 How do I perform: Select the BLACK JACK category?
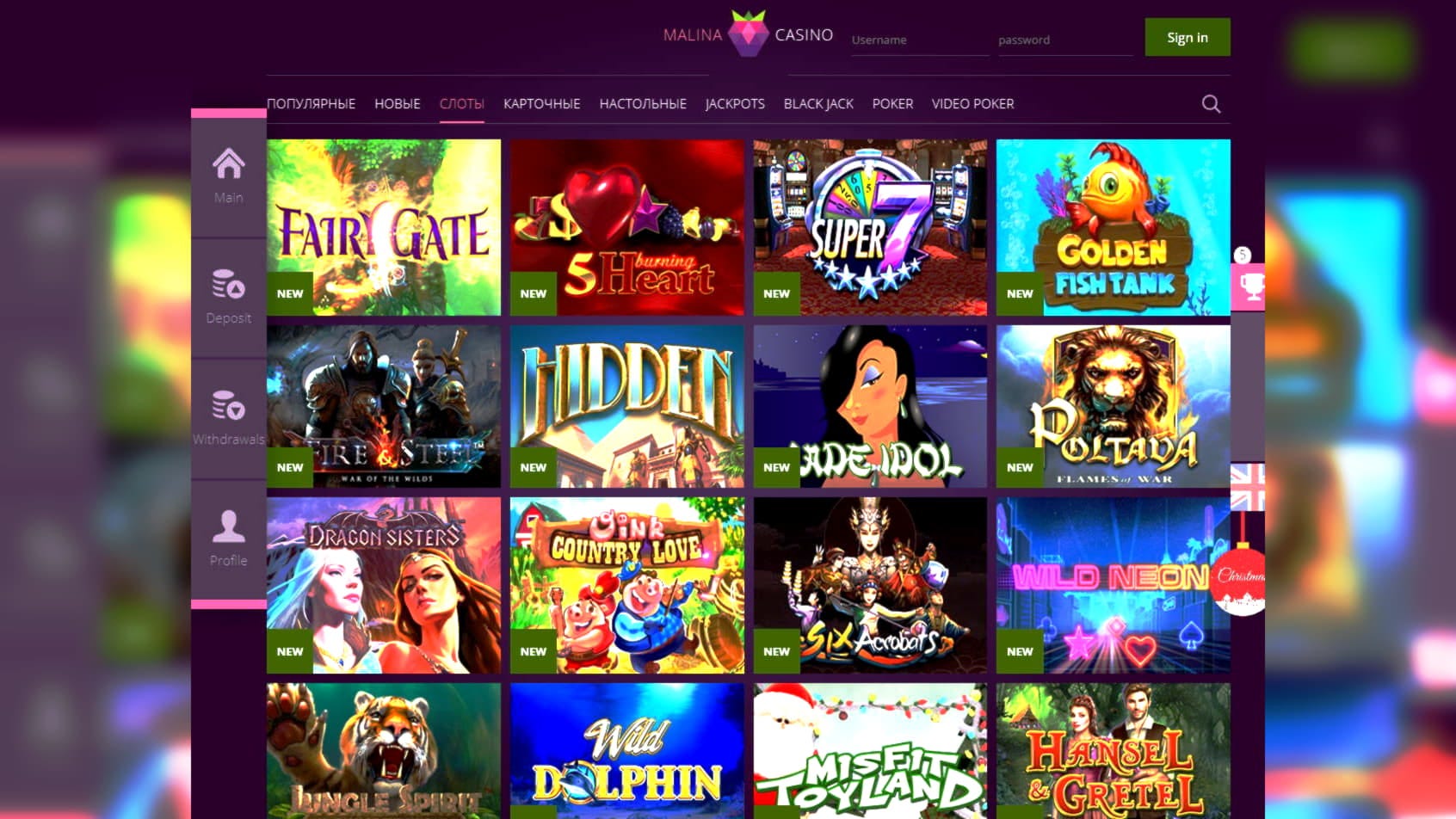tap(818, 104)
